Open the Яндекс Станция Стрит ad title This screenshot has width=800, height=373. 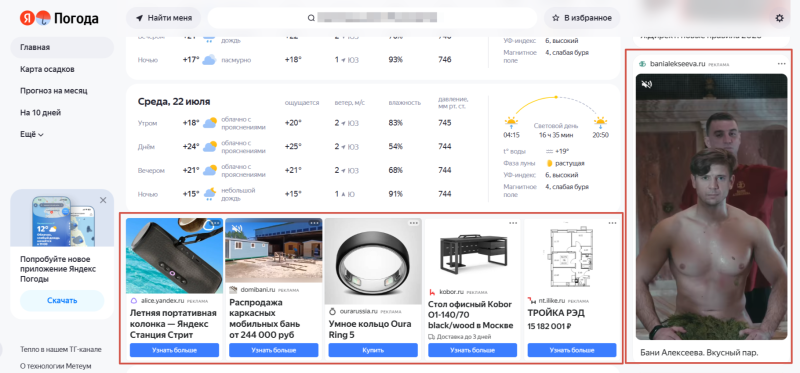pyautogui.click(x=173, y=324)
